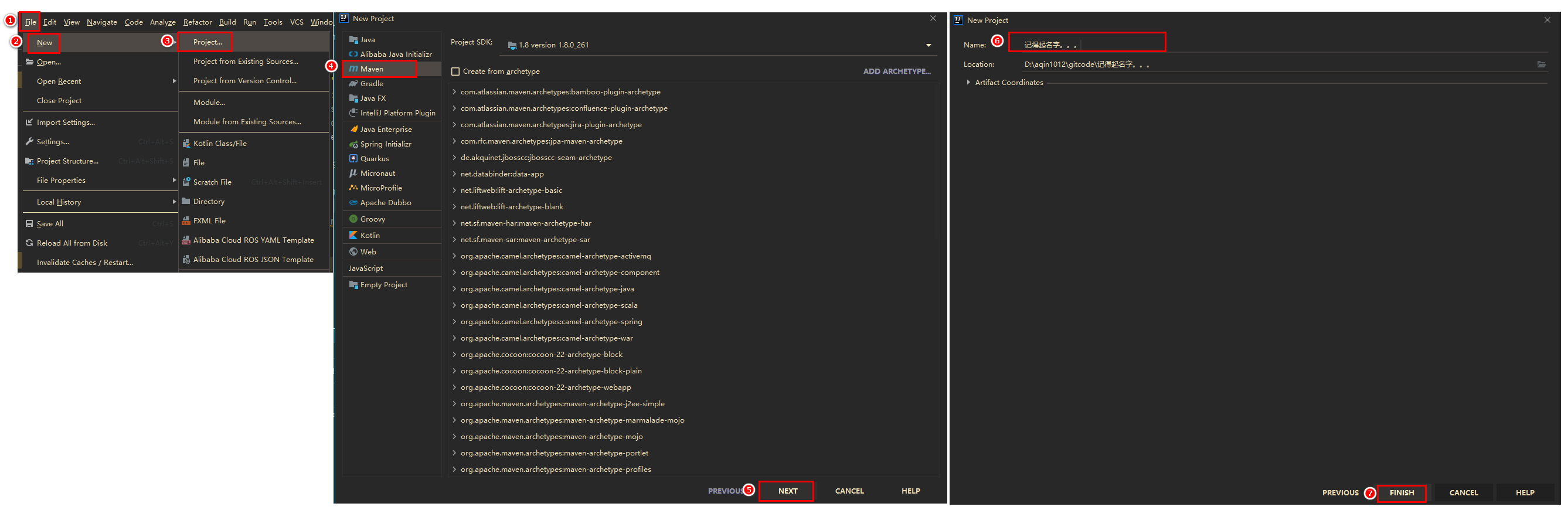Screen dimensions: 1568x510
Task: Select Java Enterprise project type
Action: [x=392, y=129]
